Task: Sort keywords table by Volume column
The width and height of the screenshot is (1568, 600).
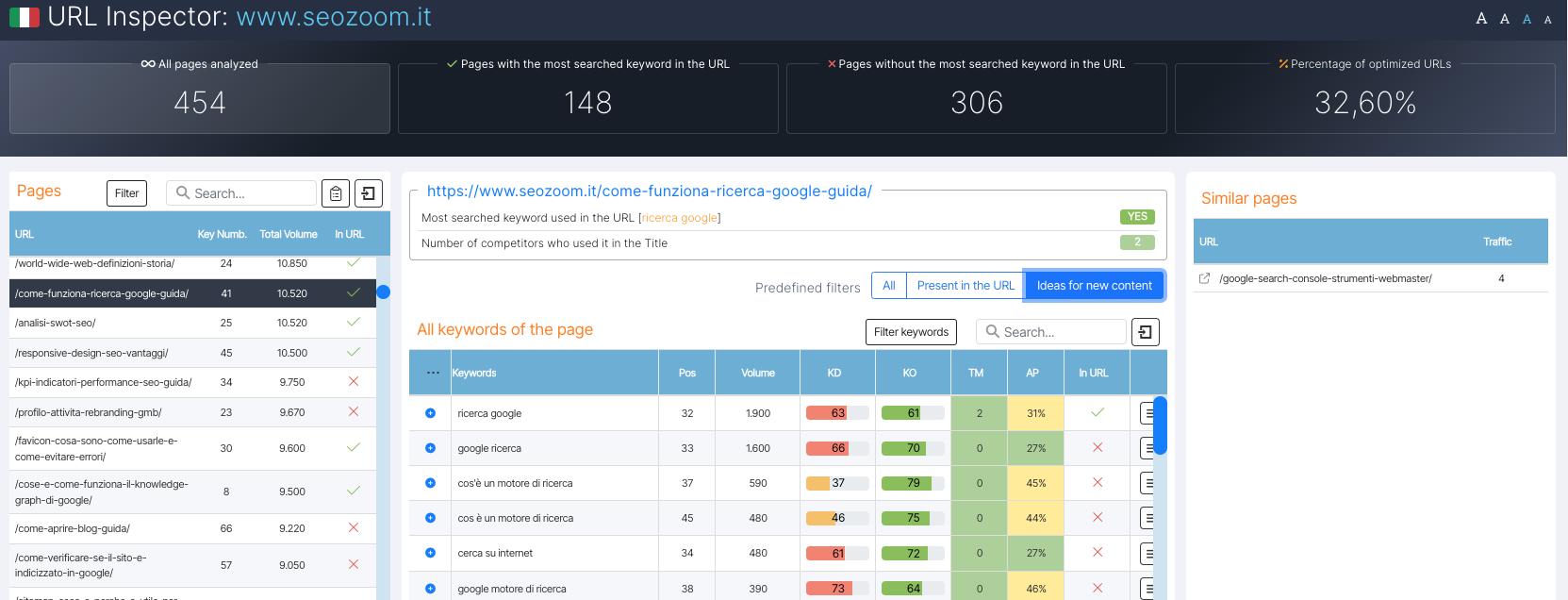Action: 758,373
